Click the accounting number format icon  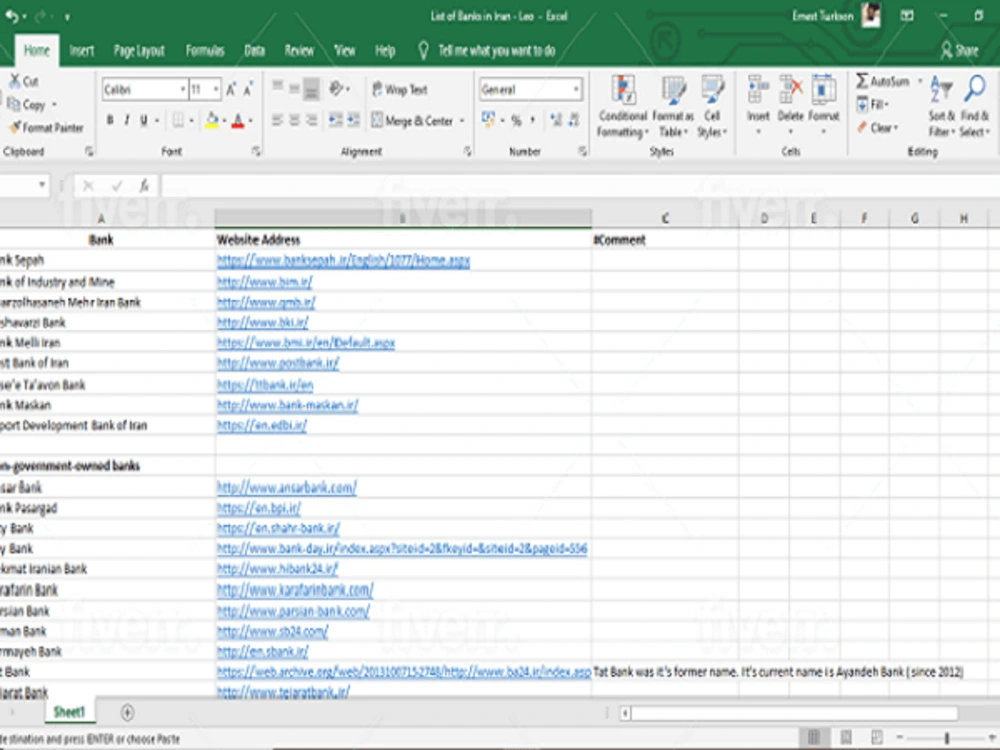(x=489, y=119)
